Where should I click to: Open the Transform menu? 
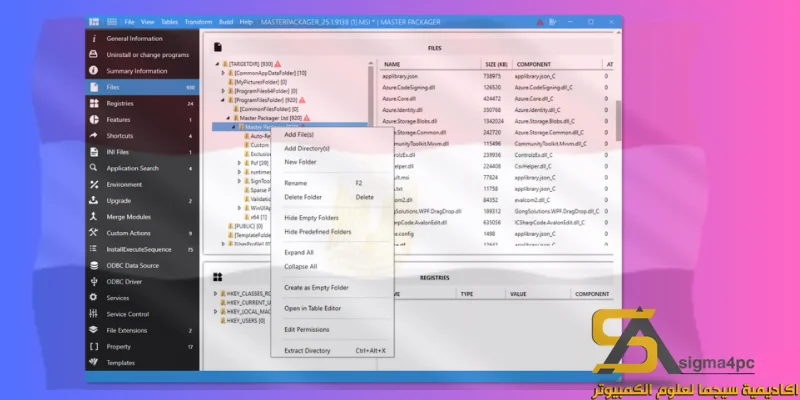pos(198,22)
